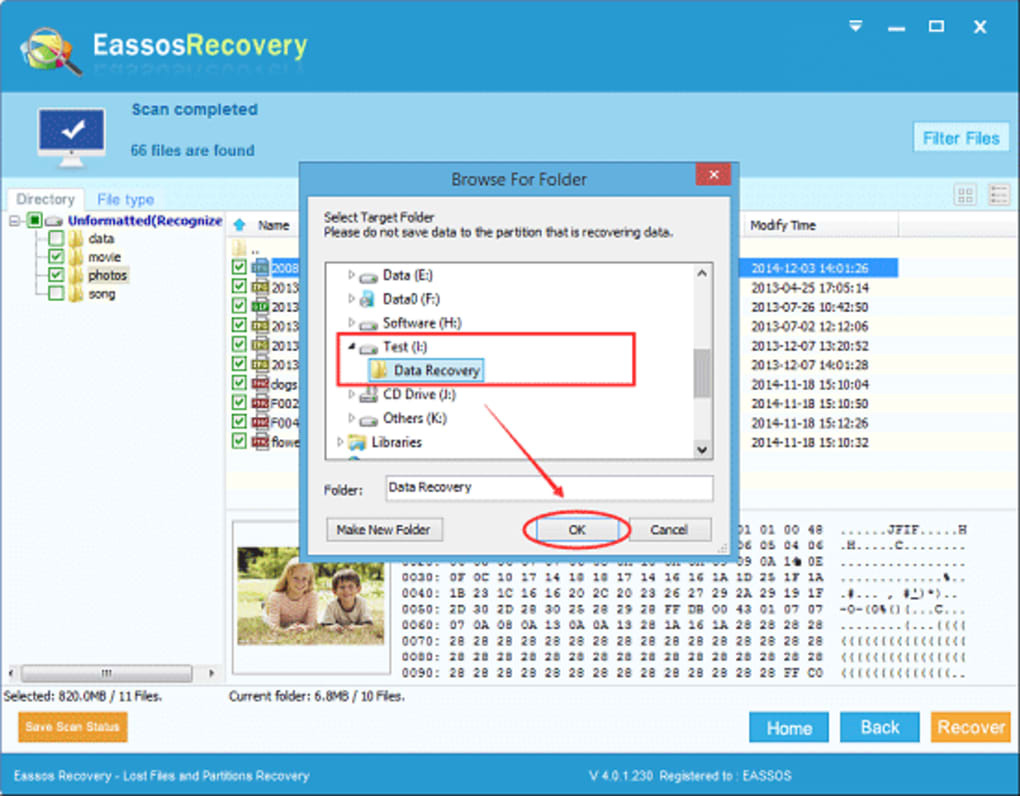
Task: Click the Back button
Action: coord(879,727)
